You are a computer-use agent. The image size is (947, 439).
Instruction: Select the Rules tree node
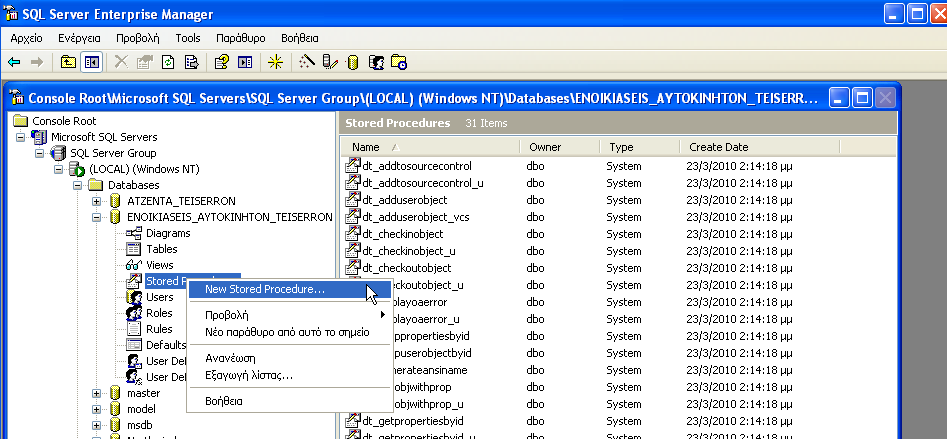tap(159, 329)
